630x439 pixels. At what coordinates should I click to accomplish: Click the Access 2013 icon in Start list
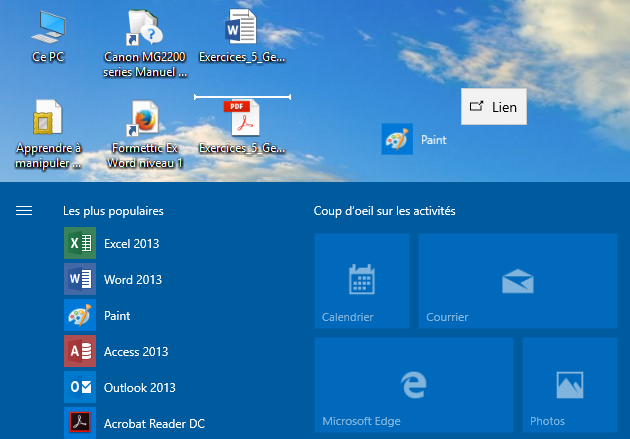point(80,351)
